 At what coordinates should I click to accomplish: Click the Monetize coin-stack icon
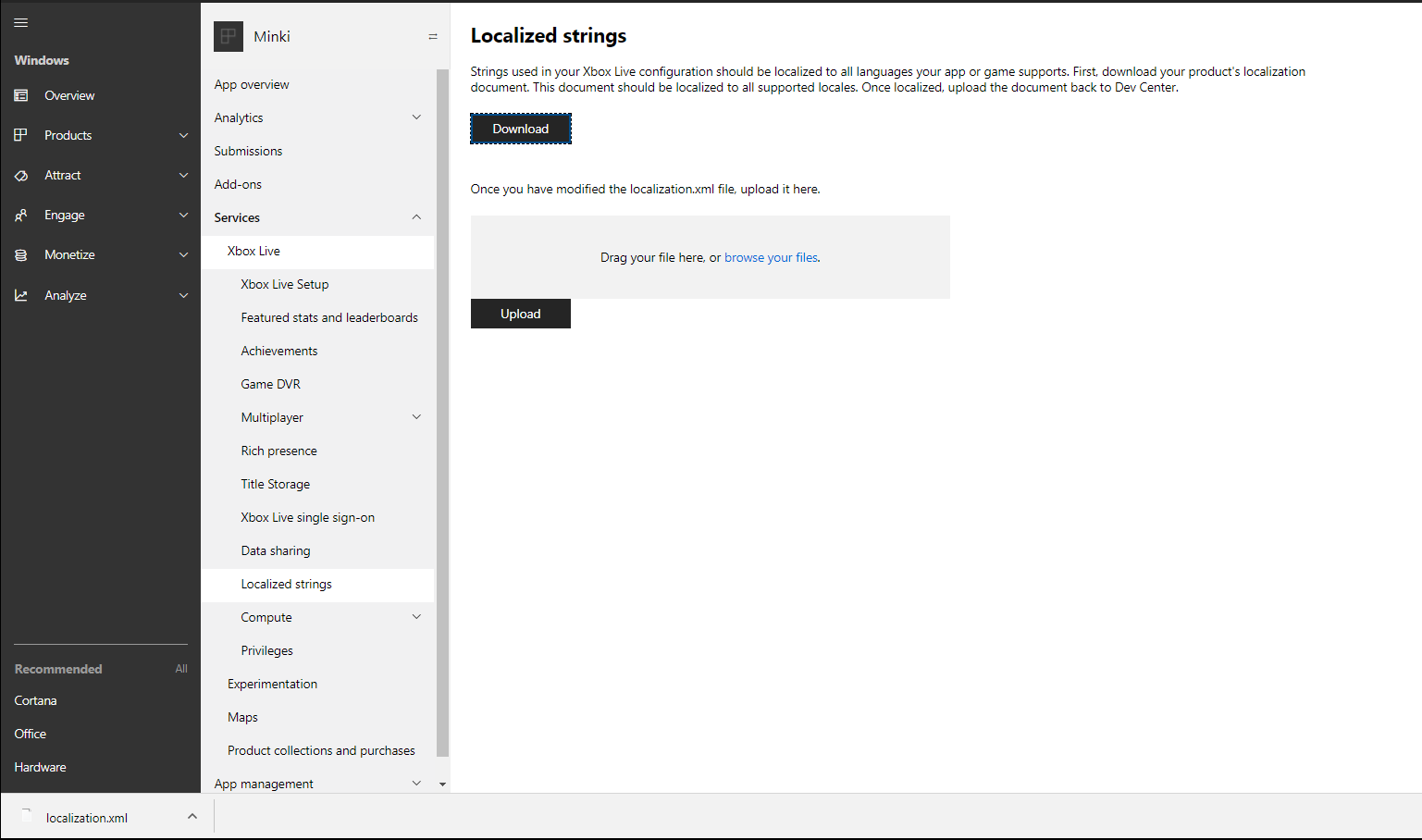tap(20, 254)
